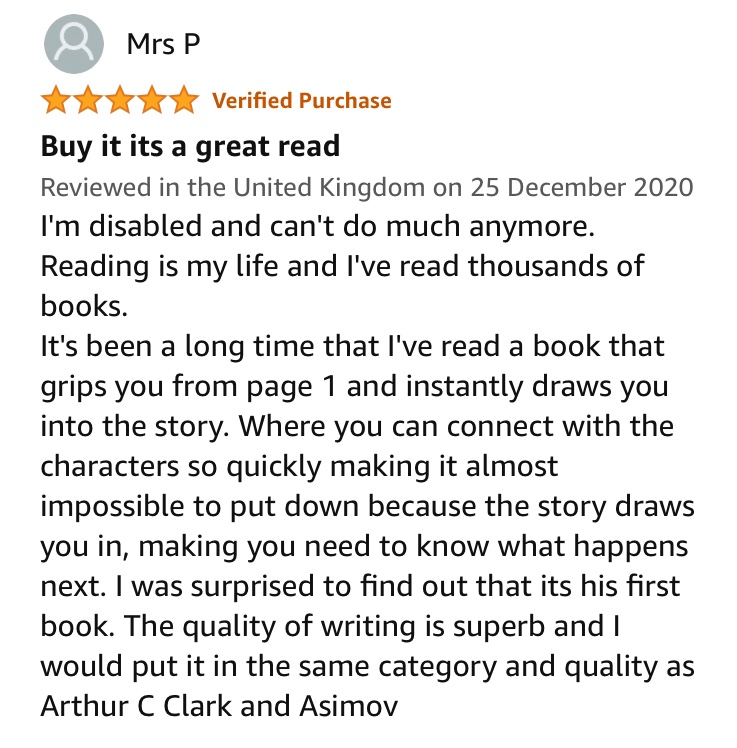Click the sentence "I'm disabled and can't do much anymore."
The width and height of the screenshot is (737, 748).
[318, 227]
